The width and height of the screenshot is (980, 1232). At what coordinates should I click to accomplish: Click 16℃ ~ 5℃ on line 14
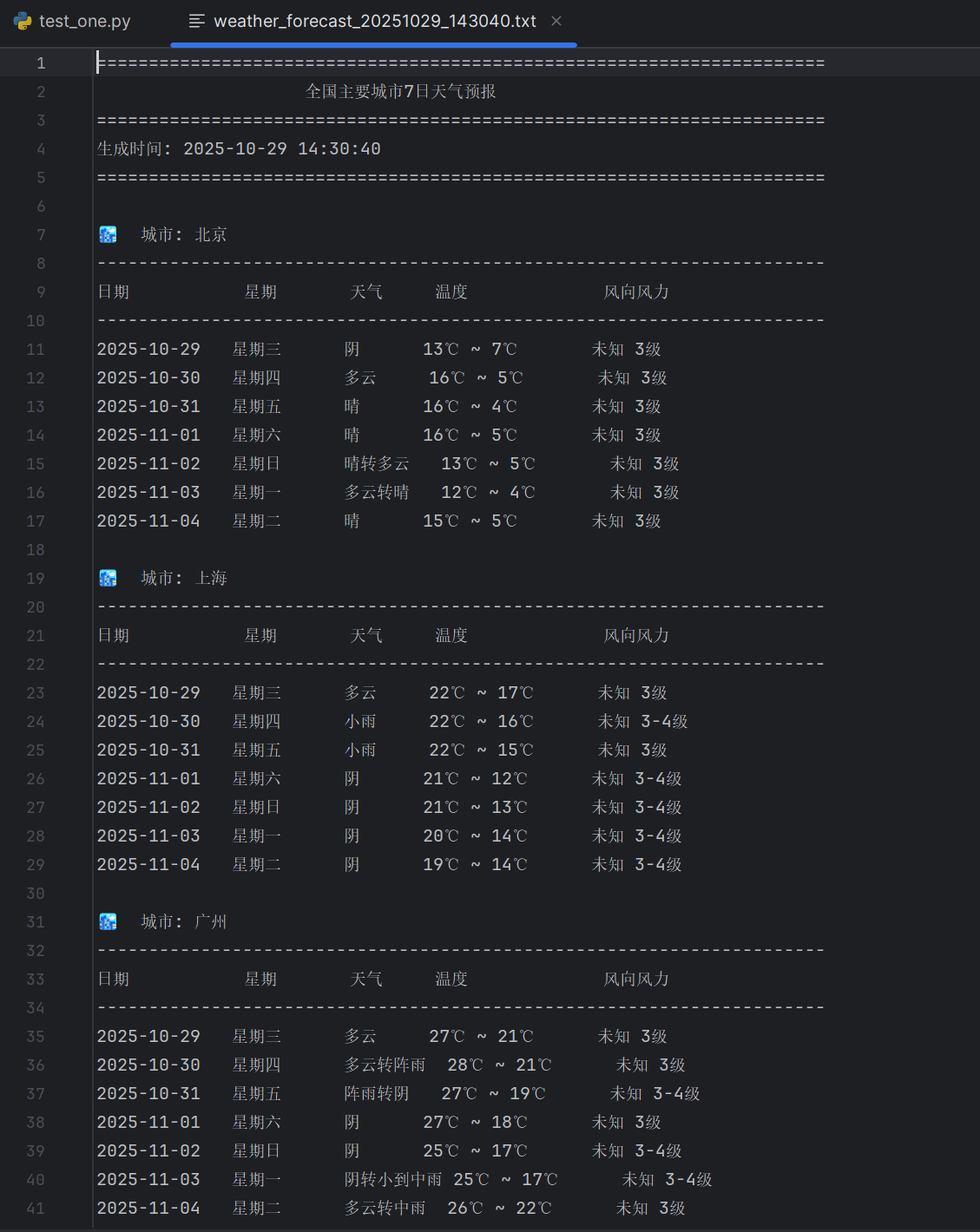470,435
